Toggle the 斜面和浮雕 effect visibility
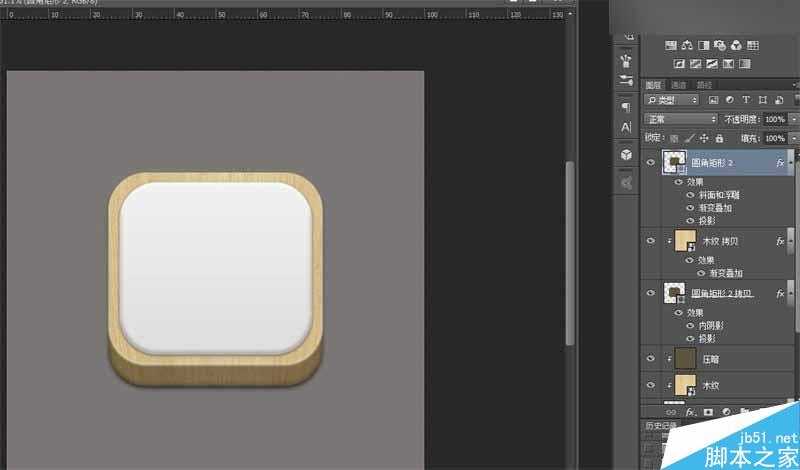 (x=690, y=196)
